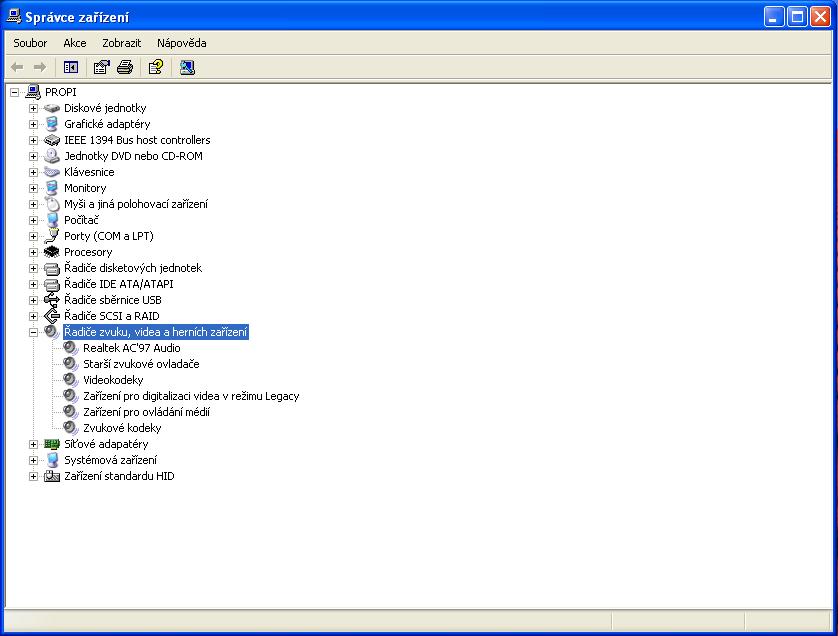
Task: Select Počítač tree label
Action: [x=81, y=220]
